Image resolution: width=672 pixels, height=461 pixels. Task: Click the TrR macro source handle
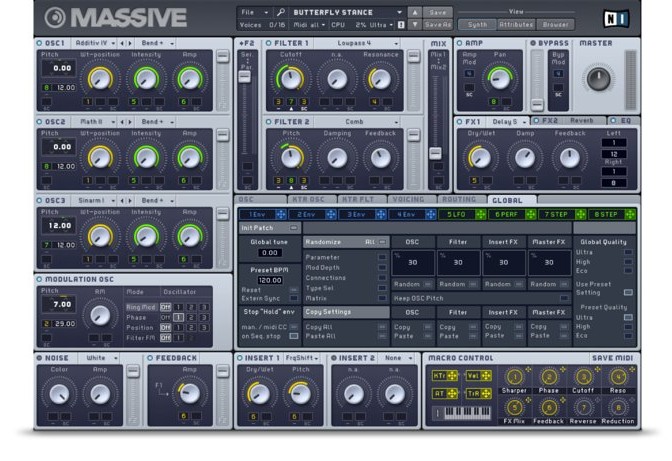pyautogui.click(x=486, y=393)
